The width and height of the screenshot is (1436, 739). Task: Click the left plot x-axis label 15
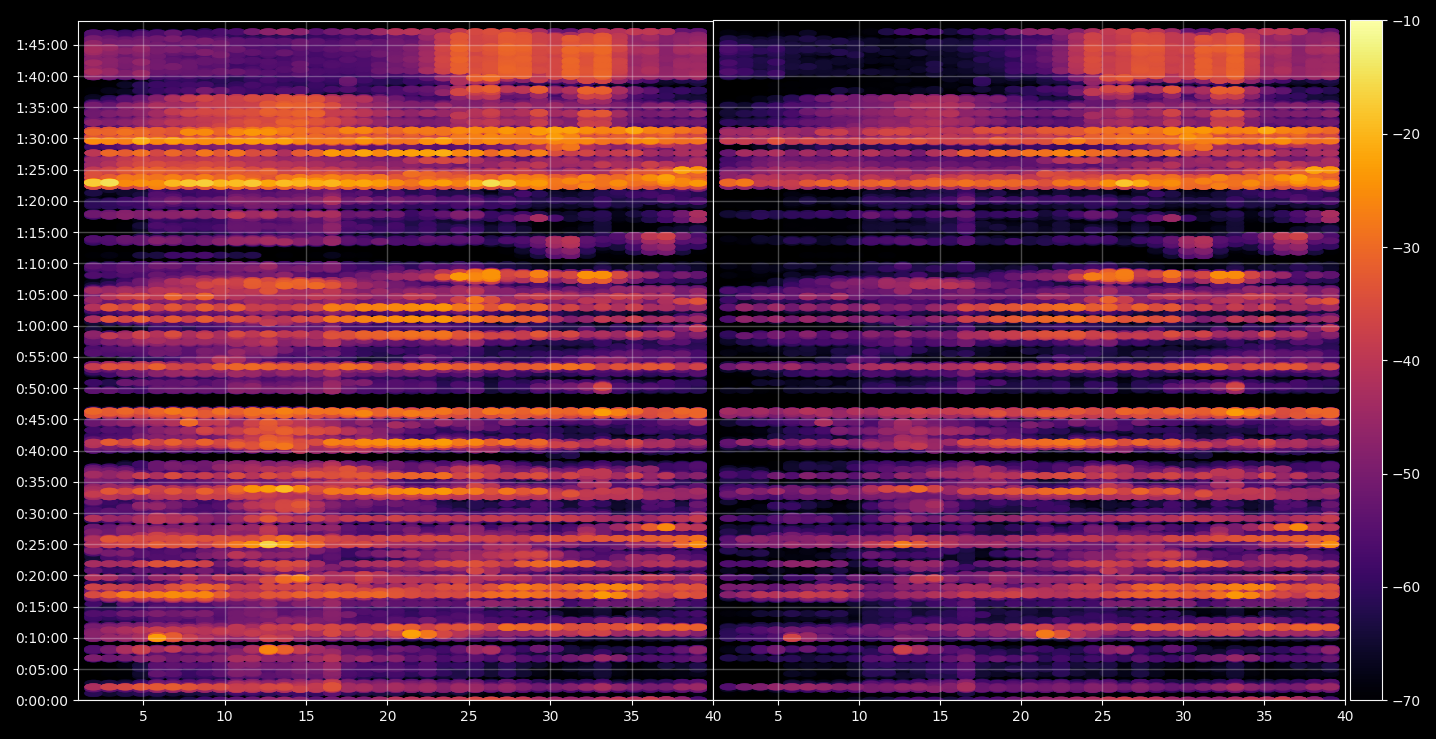tap(306, 717)
